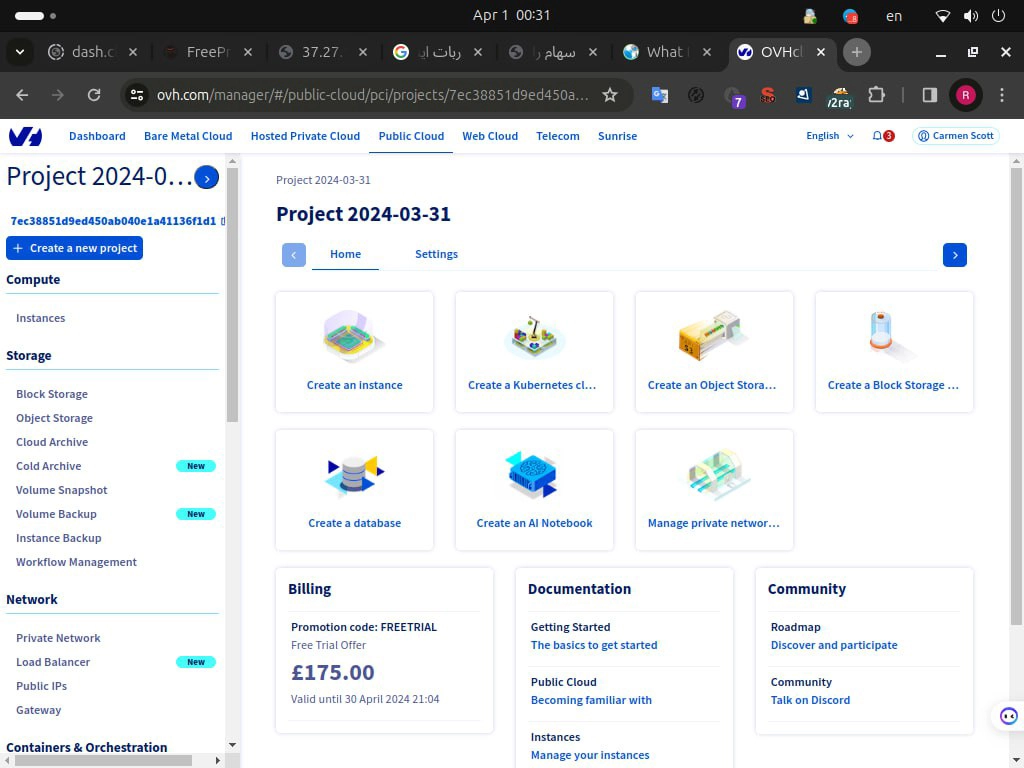
Task: Switch to the Settings tab
Action: (436, 254)
